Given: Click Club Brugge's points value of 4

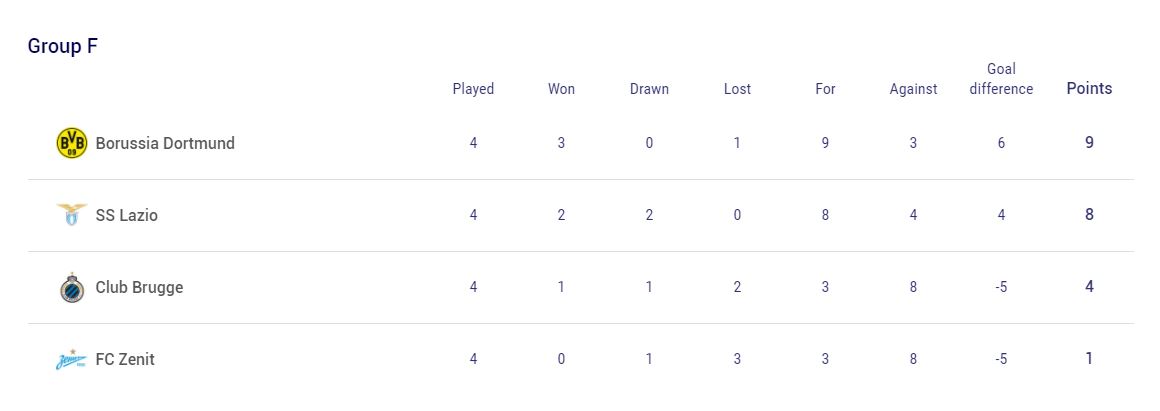Looking at the screenshot, I should pyautogui.click(x=1089, y=287).
